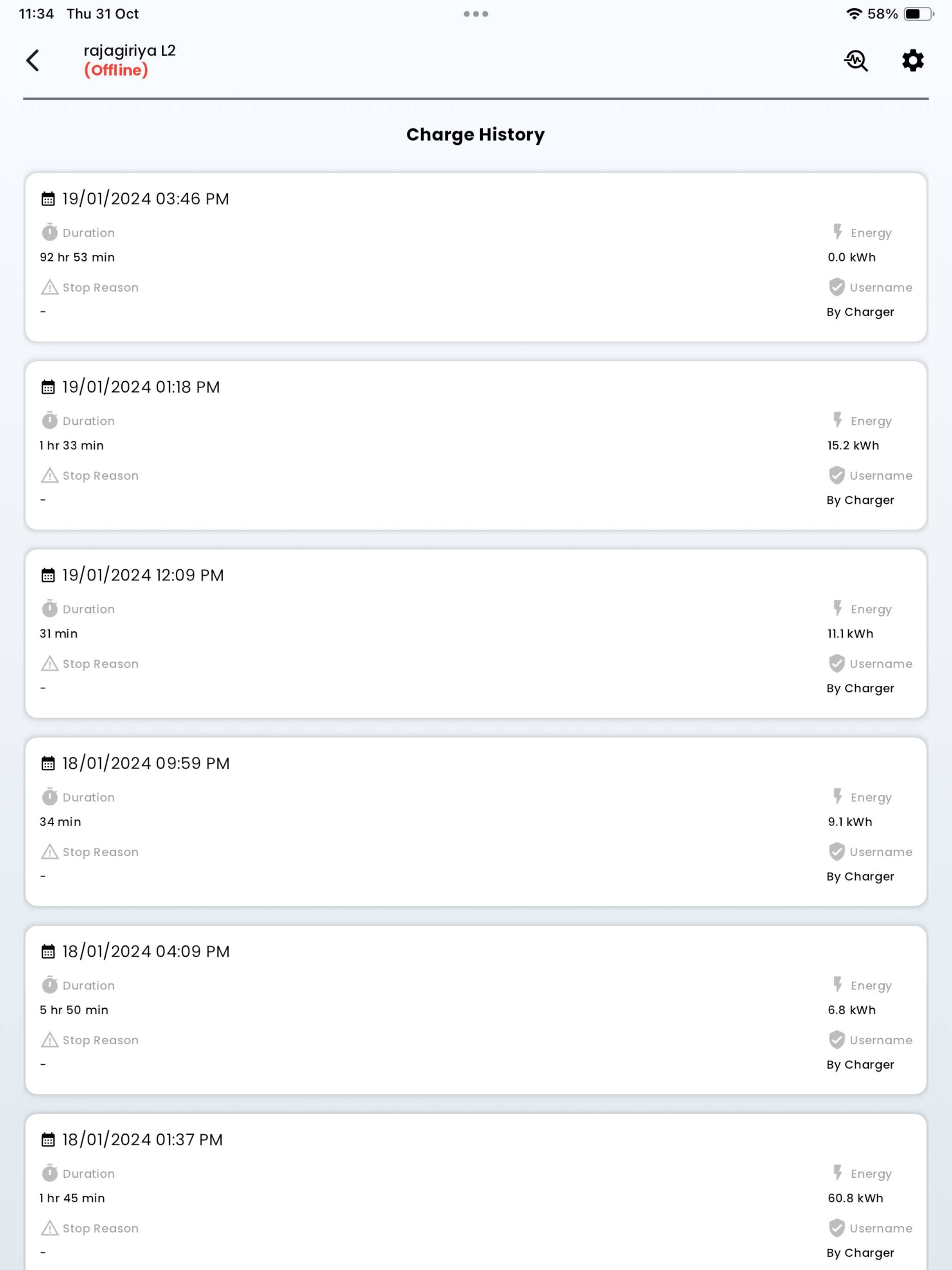
Task: Select the 19/01/2024 01:18 PM session card
Action: pyautogui.click(x=476, y=445)
